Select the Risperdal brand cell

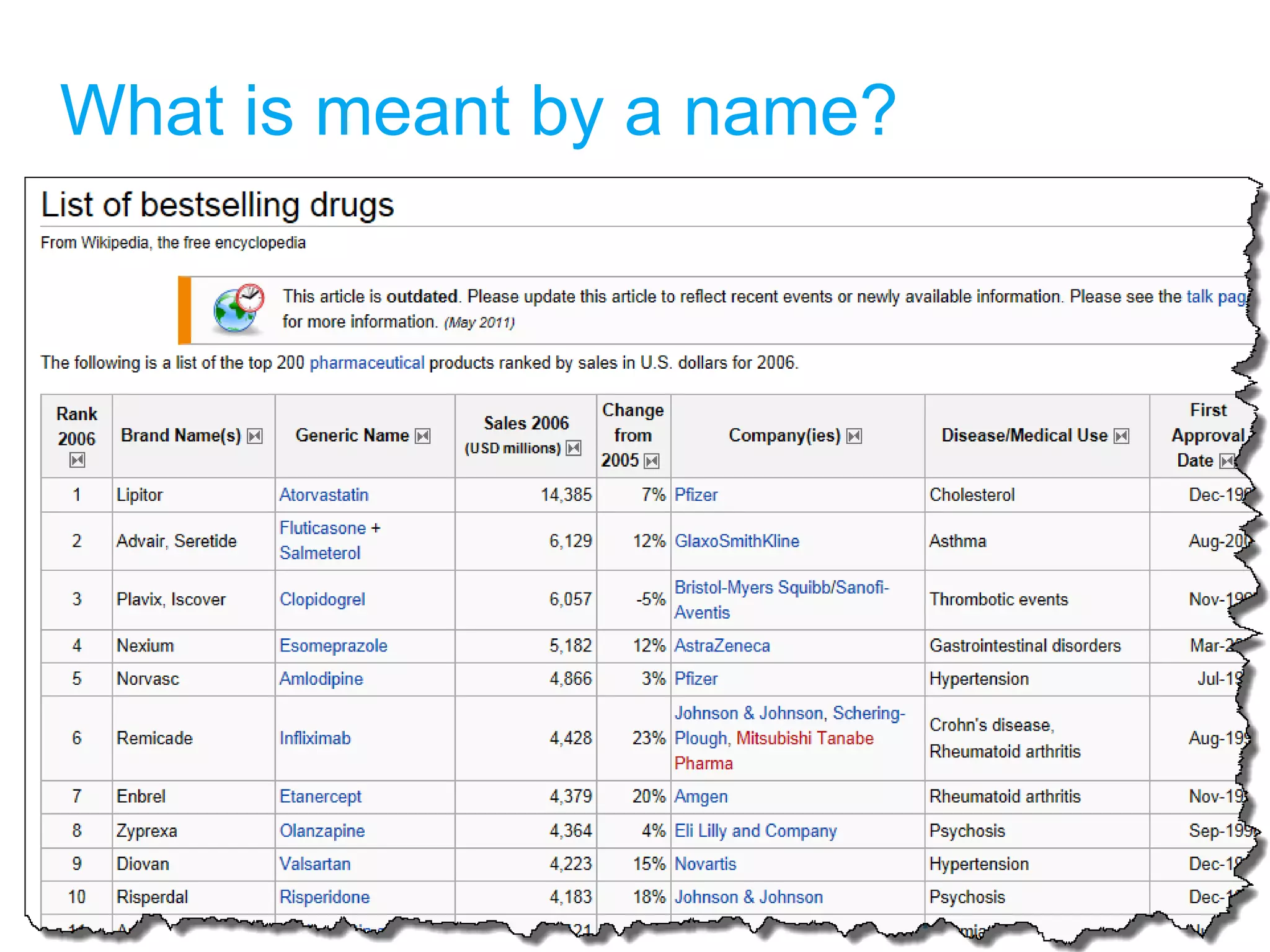pos(193,897)
